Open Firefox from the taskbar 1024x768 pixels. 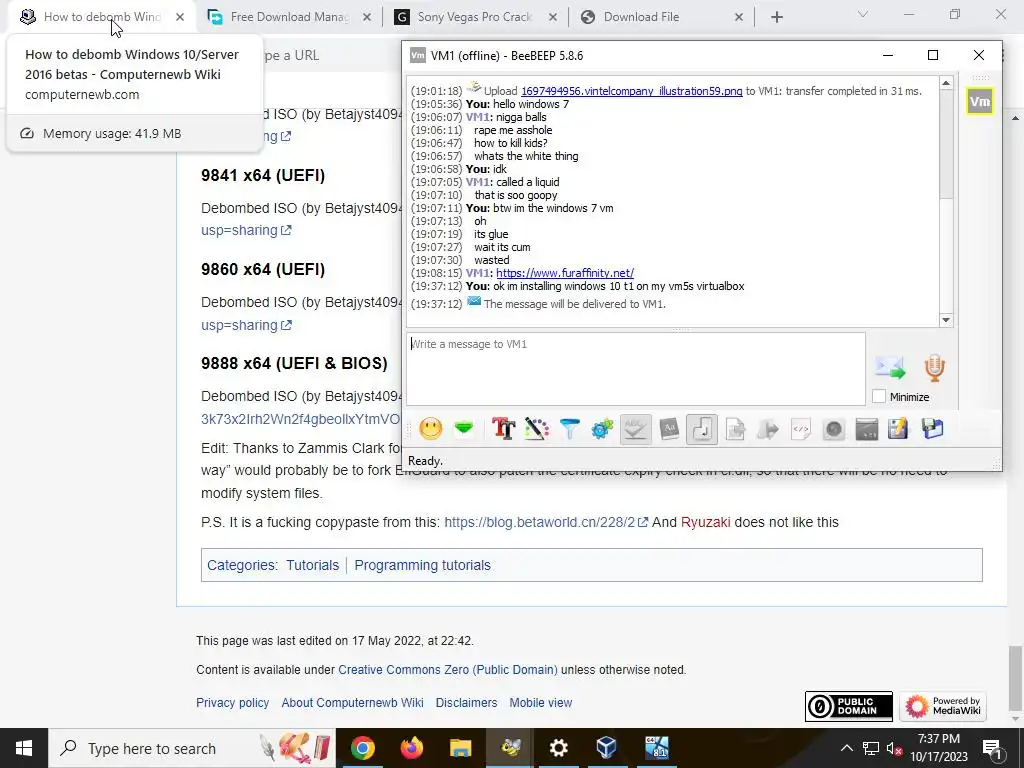tap(411, 748)
